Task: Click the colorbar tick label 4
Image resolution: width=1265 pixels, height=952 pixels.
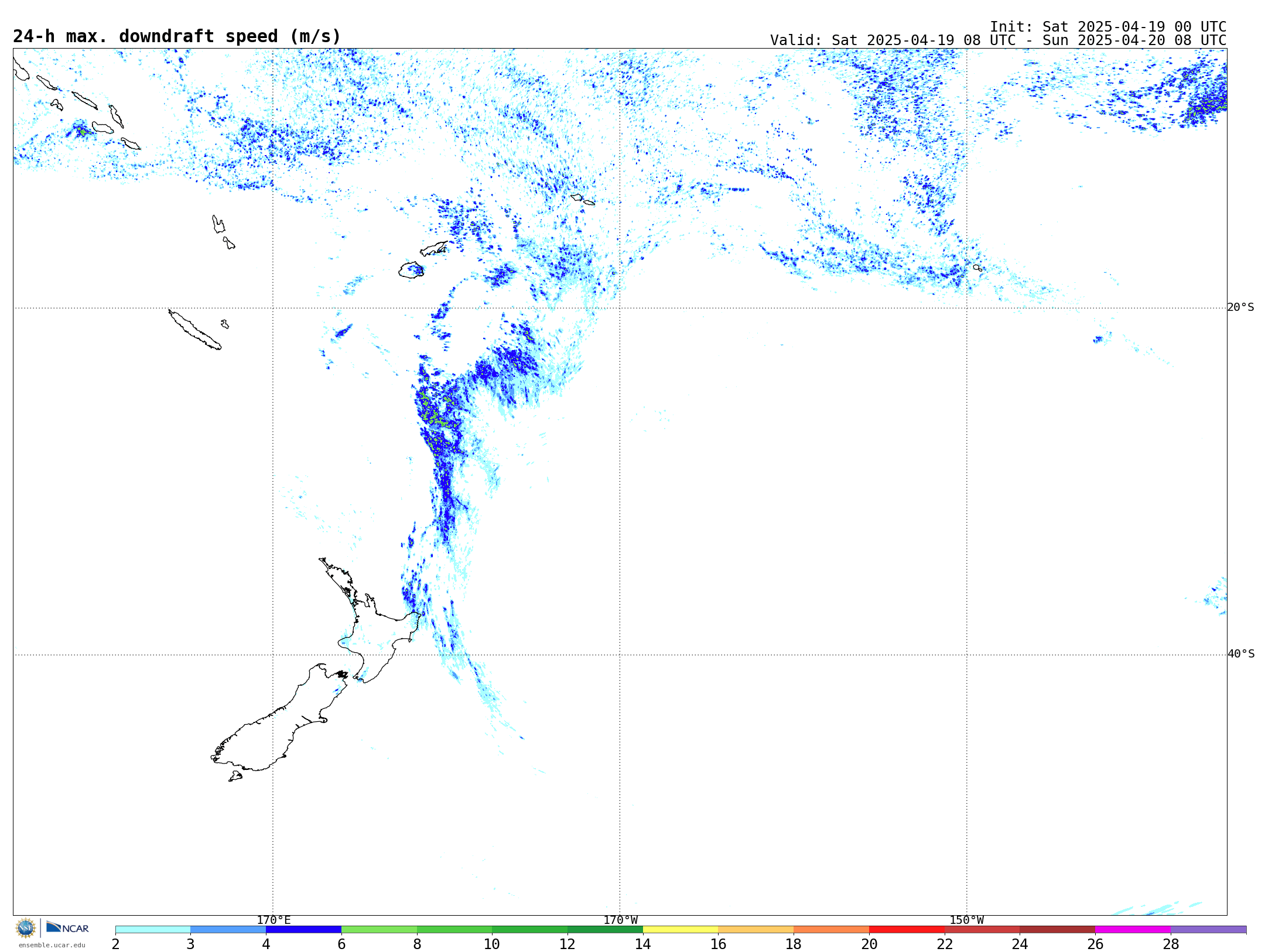Action: 266,944
